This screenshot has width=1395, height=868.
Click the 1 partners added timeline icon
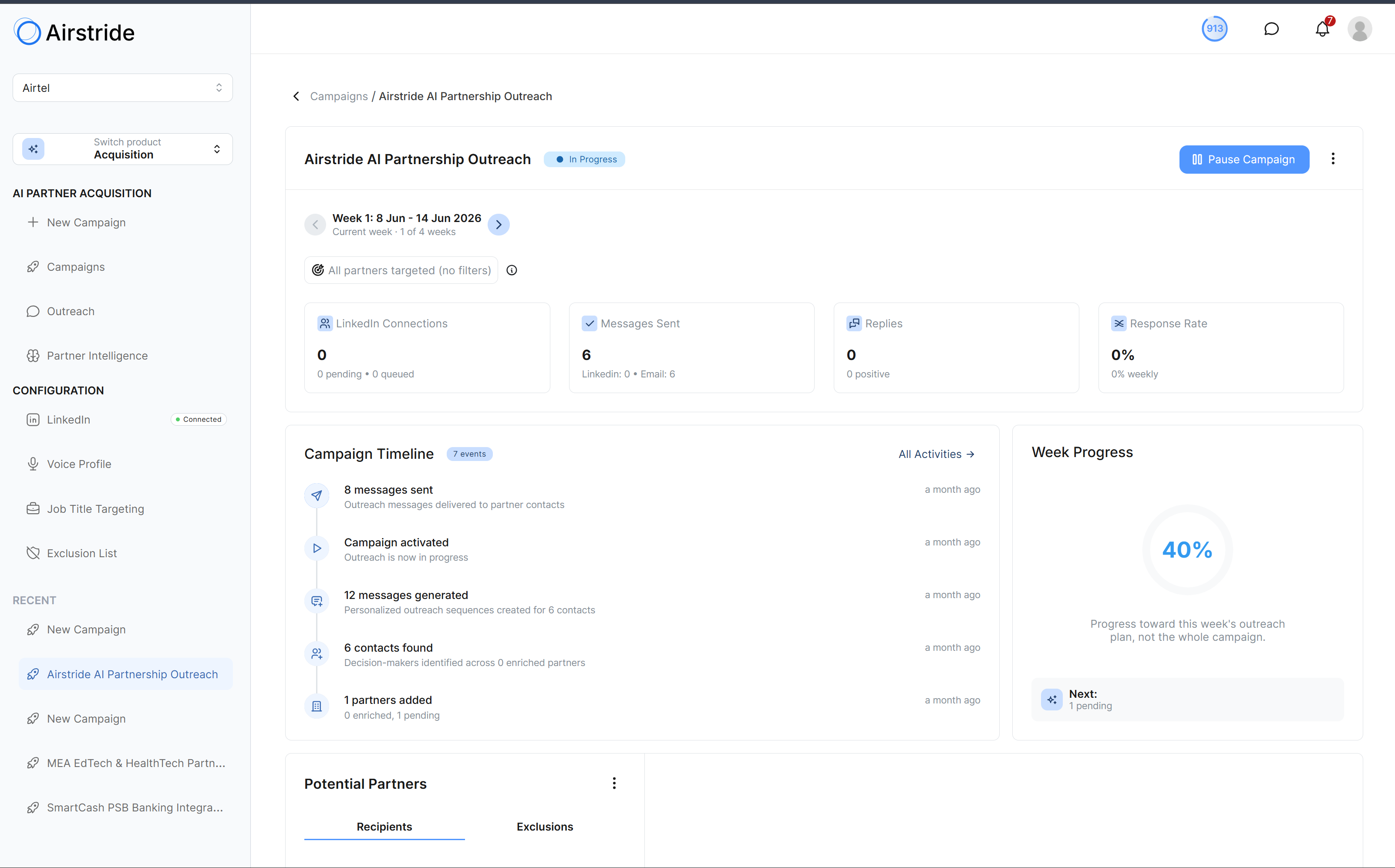[317, 707]
